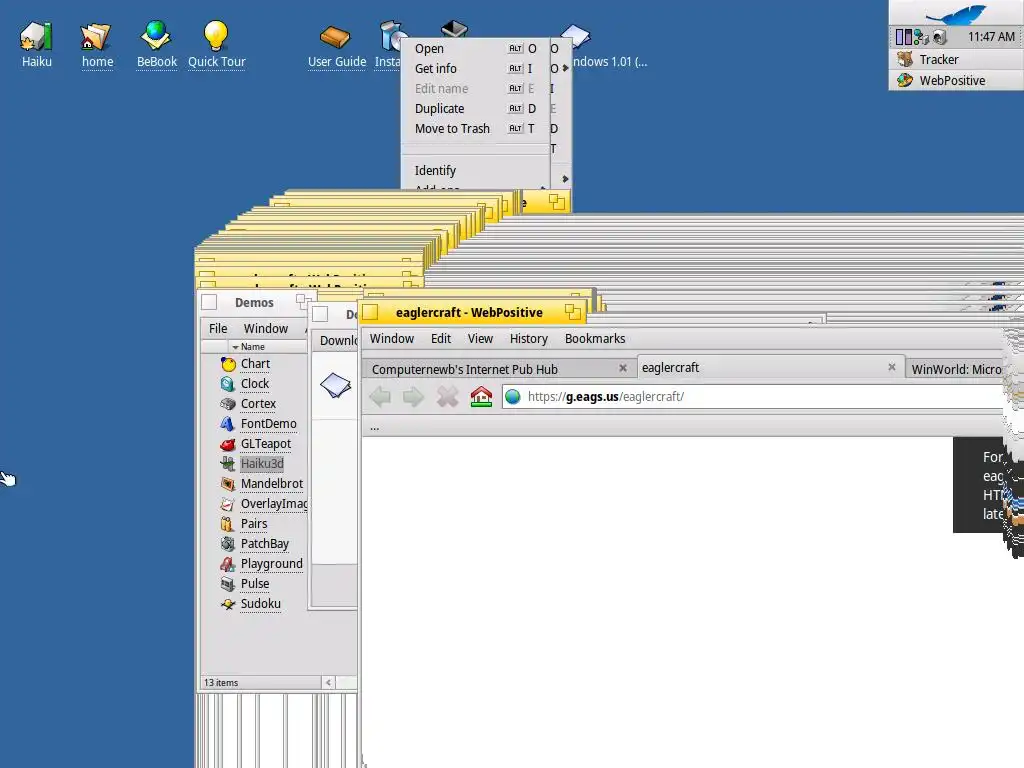Click the 11:47 AM Deskbar clock
The width and height of the screenshot is (1024, 768).
pos(991,37)
